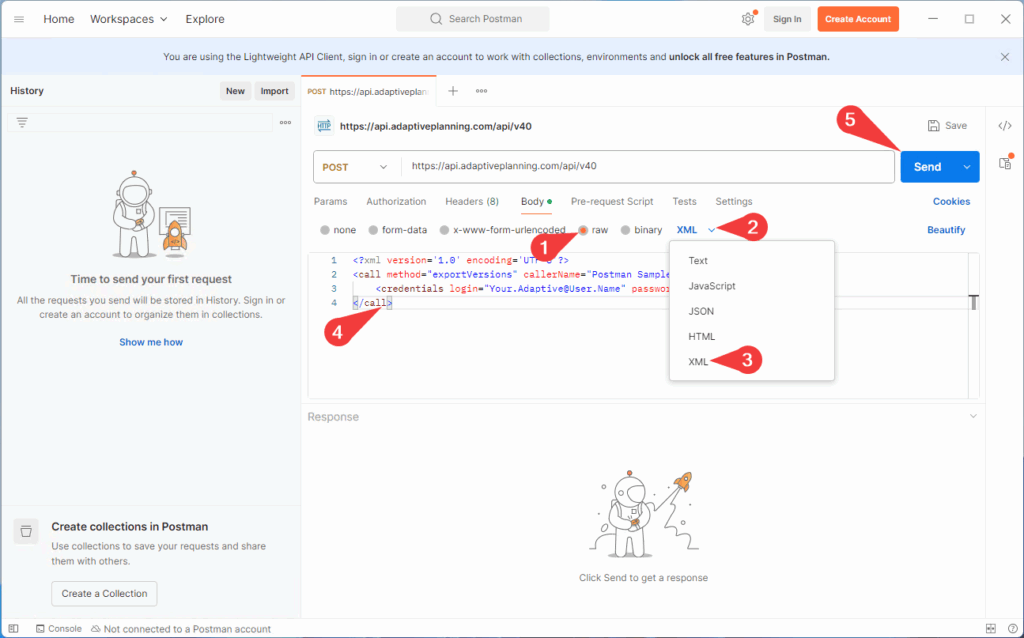Screen dimensions: 1024x638
Task: Select the form-data radio button
Action: point(374,230)
